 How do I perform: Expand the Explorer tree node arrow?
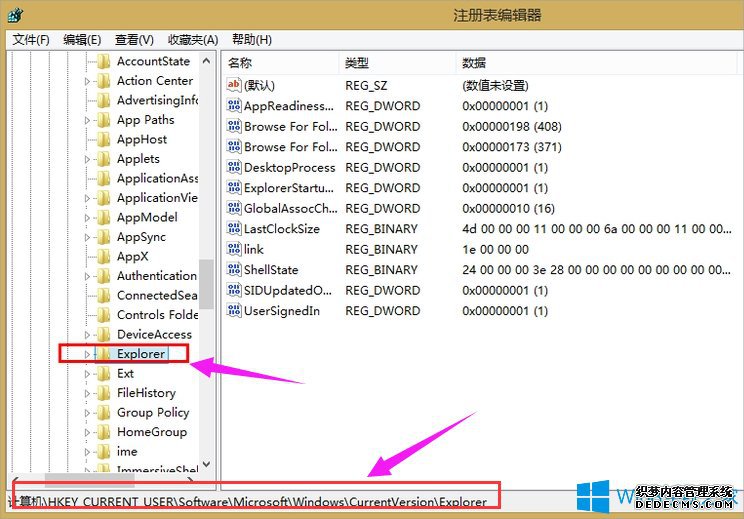(88, 354)
